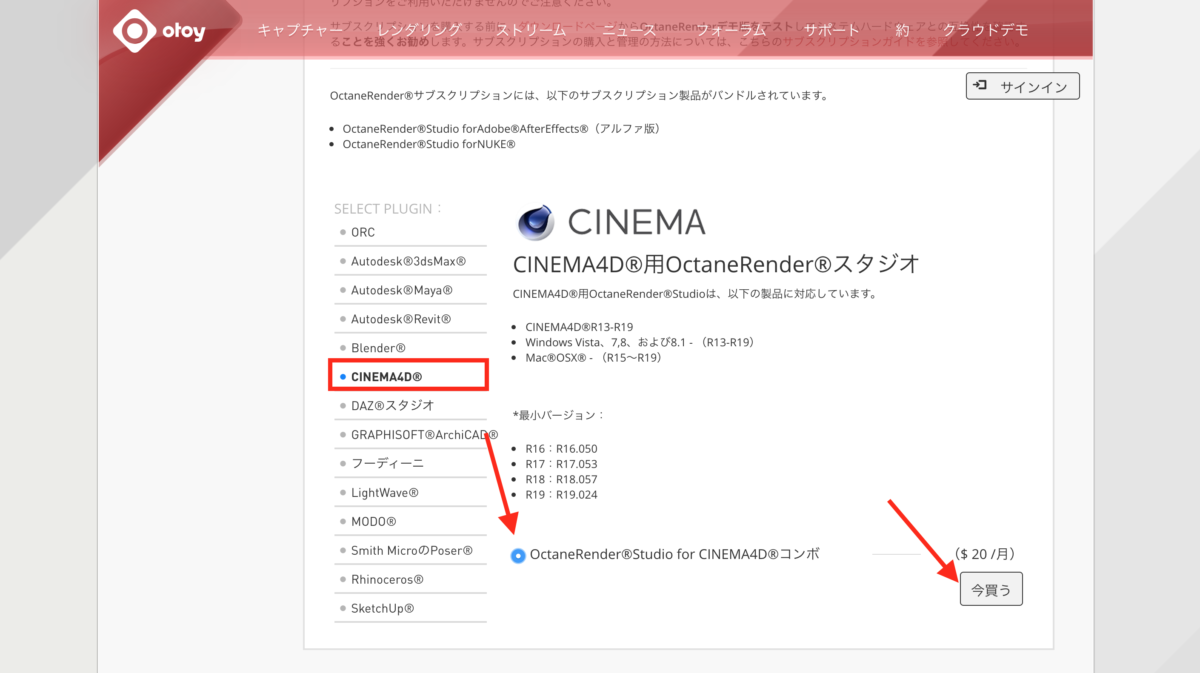The width and height of the screenshot is (1200, 673).
Task: Click the Windows Vista compatibility line
Action: (x=639, y=342)
